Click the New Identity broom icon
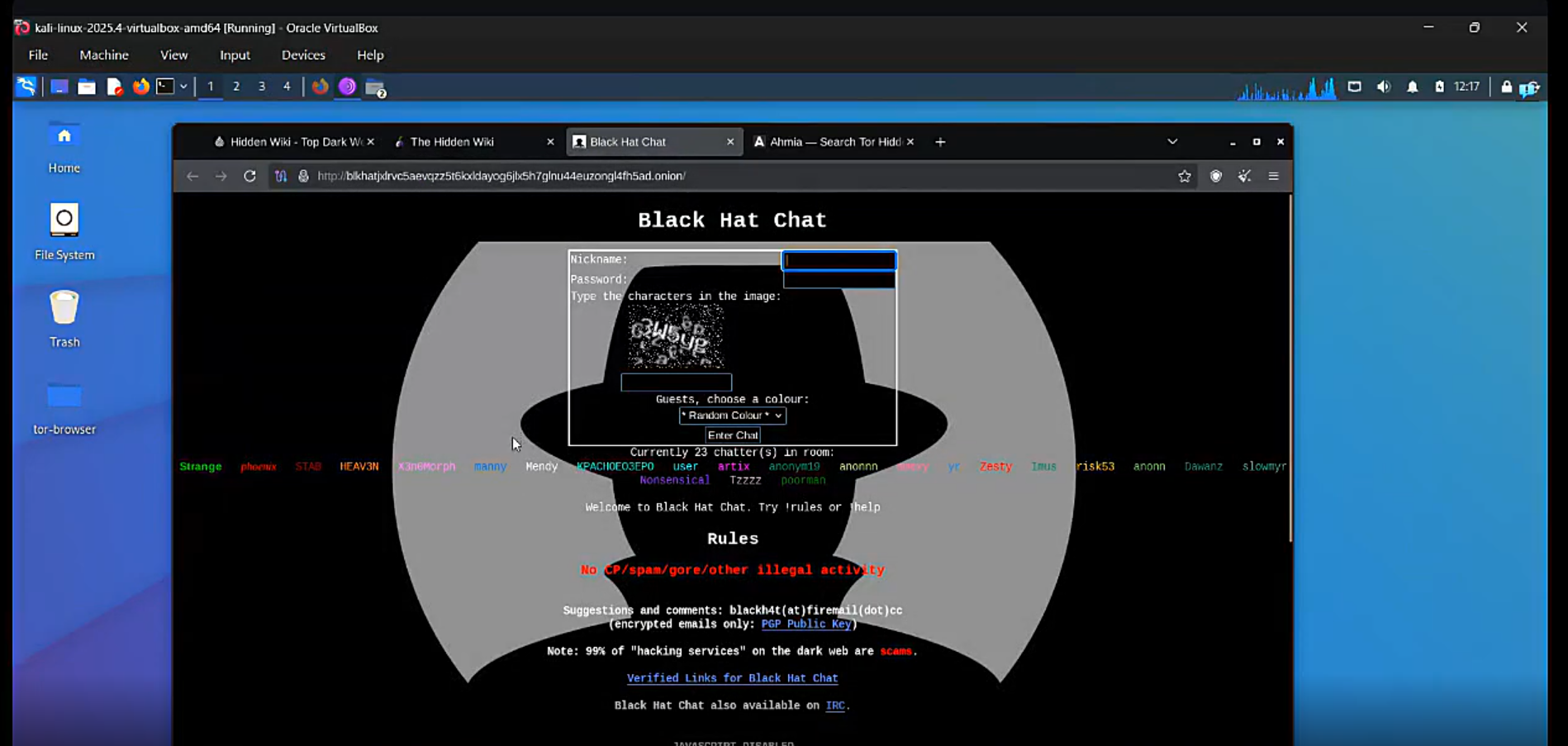Viewport: 1568px width, 746px height. (1245, 176)
